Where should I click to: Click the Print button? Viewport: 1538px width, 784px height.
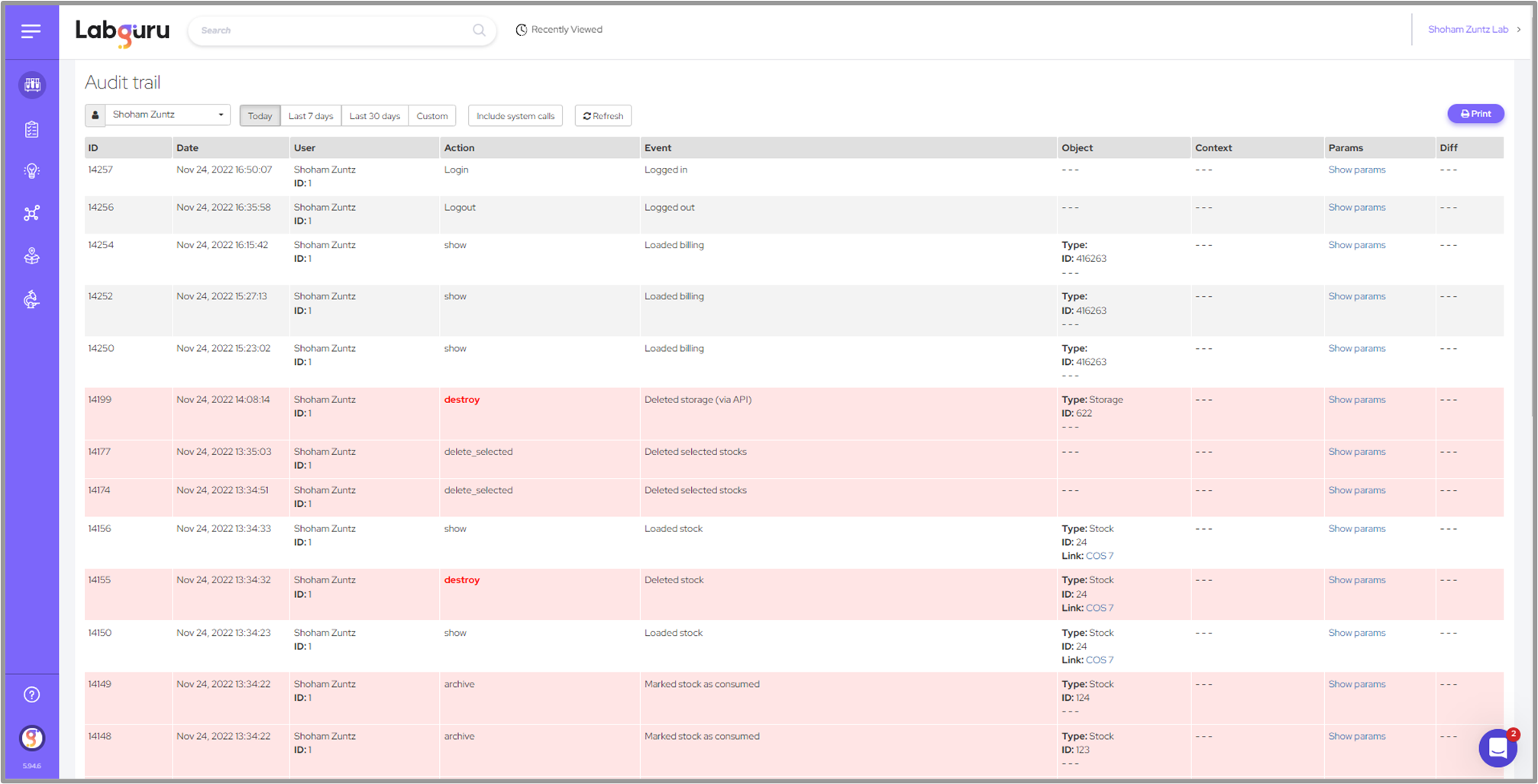[1475, 114]
